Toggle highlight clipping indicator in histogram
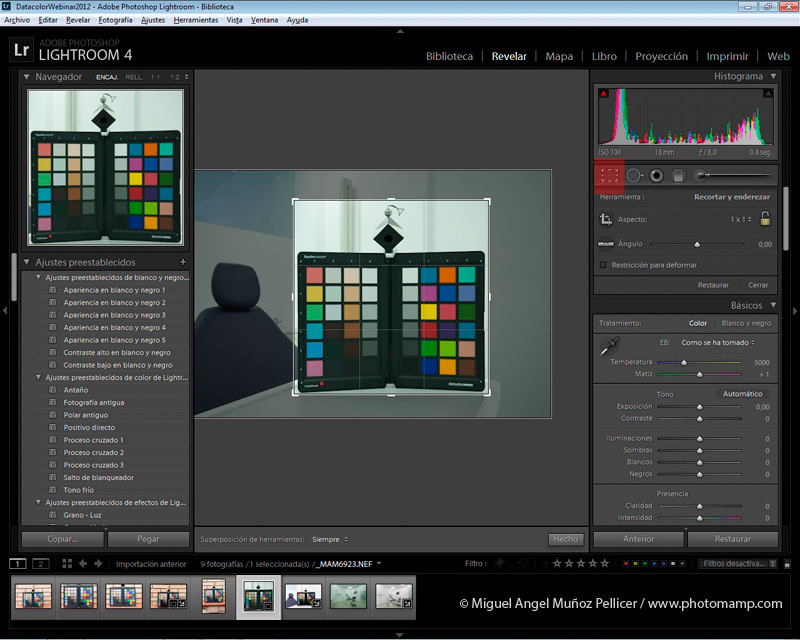This screenshot has width=800, height=640. pos(768,93)
